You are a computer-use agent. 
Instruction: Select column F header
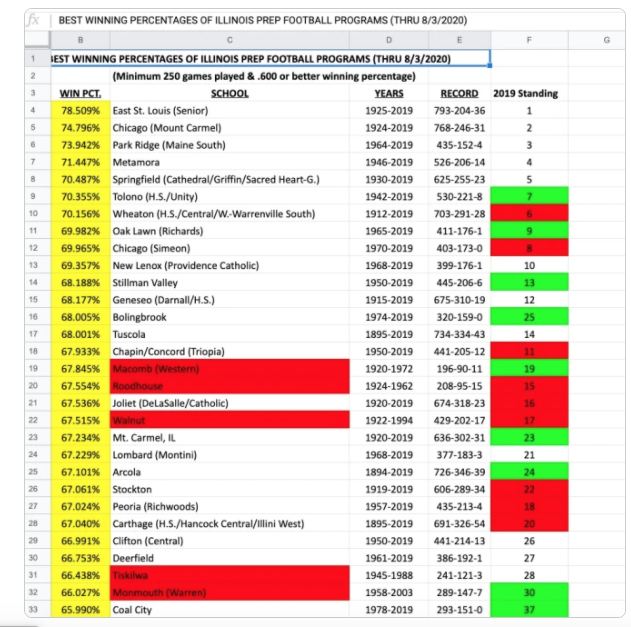pos(529,40)
